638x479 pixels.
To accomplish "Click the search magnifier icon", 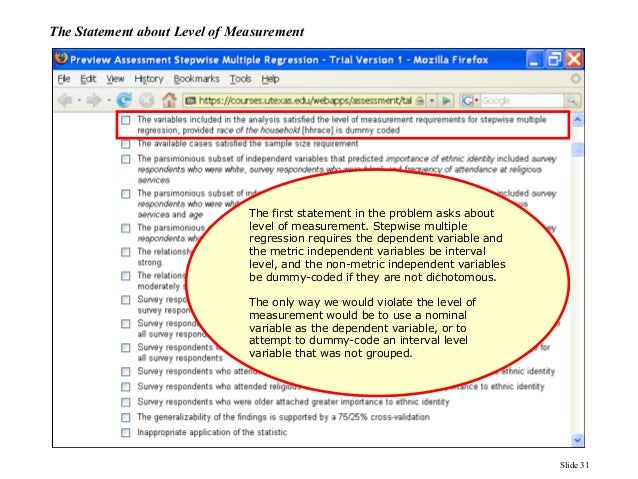I will 572,100.
